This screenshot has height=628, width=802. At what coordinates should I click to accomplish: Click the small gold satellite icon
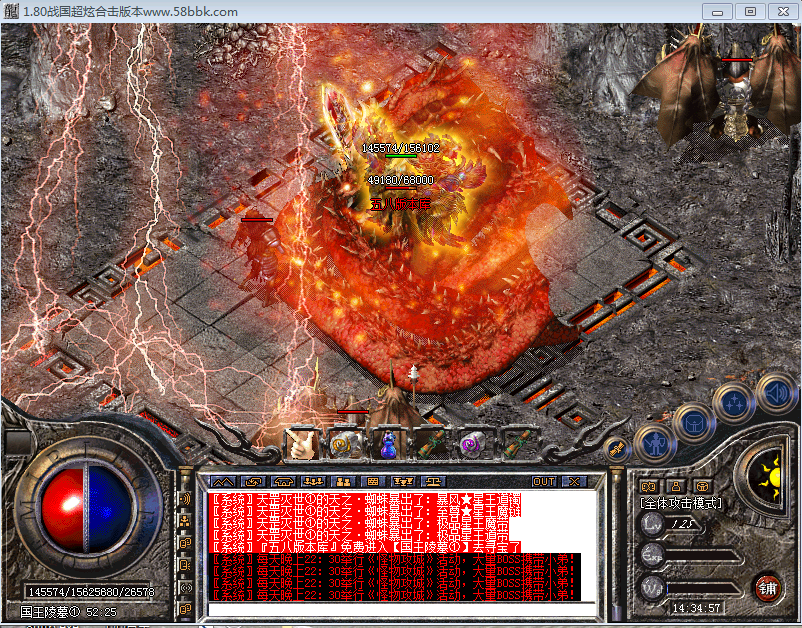click(617, 449)
